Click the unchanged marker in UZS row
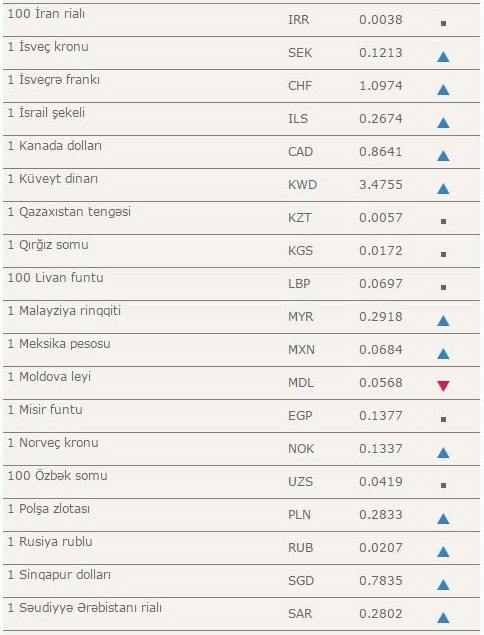 pyautogui.click(x=443, y=485)
